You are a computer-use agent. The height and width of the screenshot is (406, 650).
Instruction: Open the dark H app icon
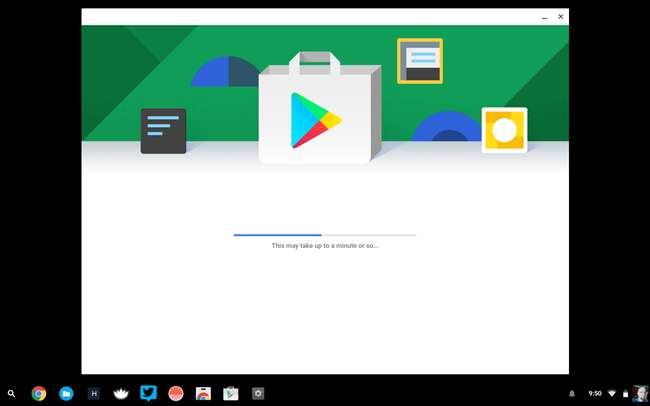(x=94, y=394)
